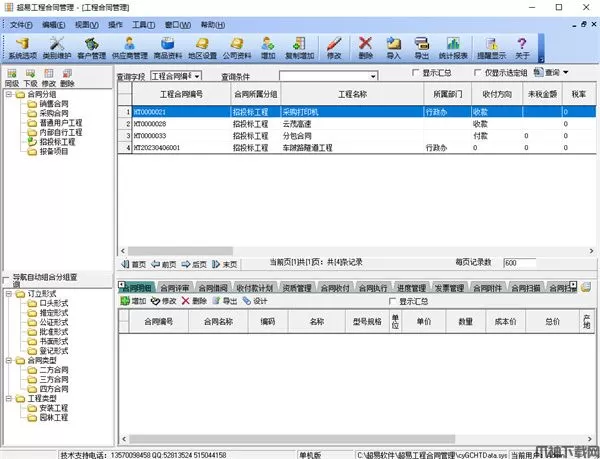Screen dimensions: 600x459
Task: Sort by the 工程合同编号 column header
Action: pos(181,94)
